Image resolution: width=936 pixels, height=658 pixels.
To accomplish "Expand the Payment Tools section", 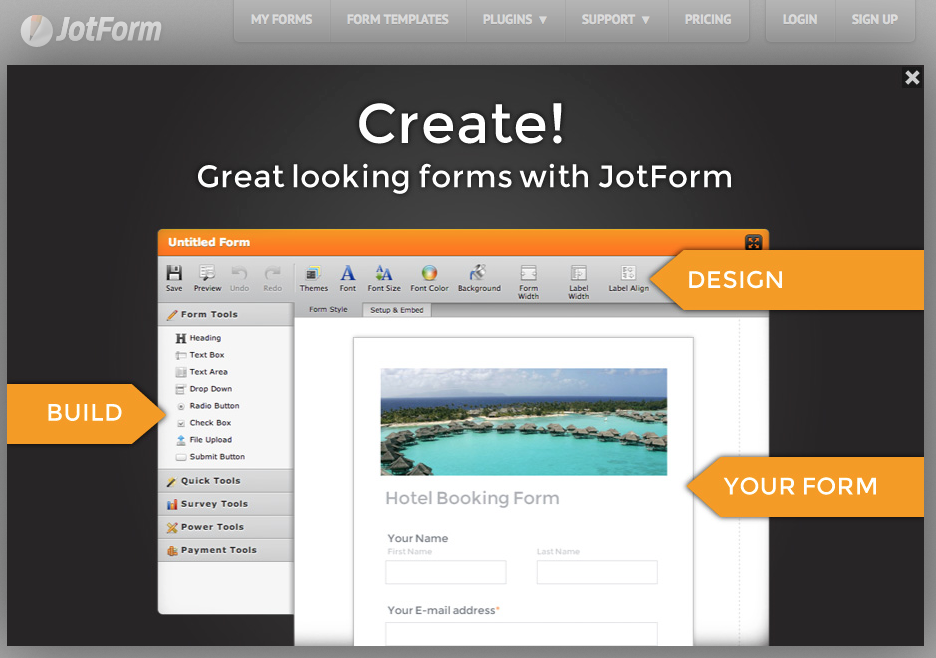I will pos(226,550).
